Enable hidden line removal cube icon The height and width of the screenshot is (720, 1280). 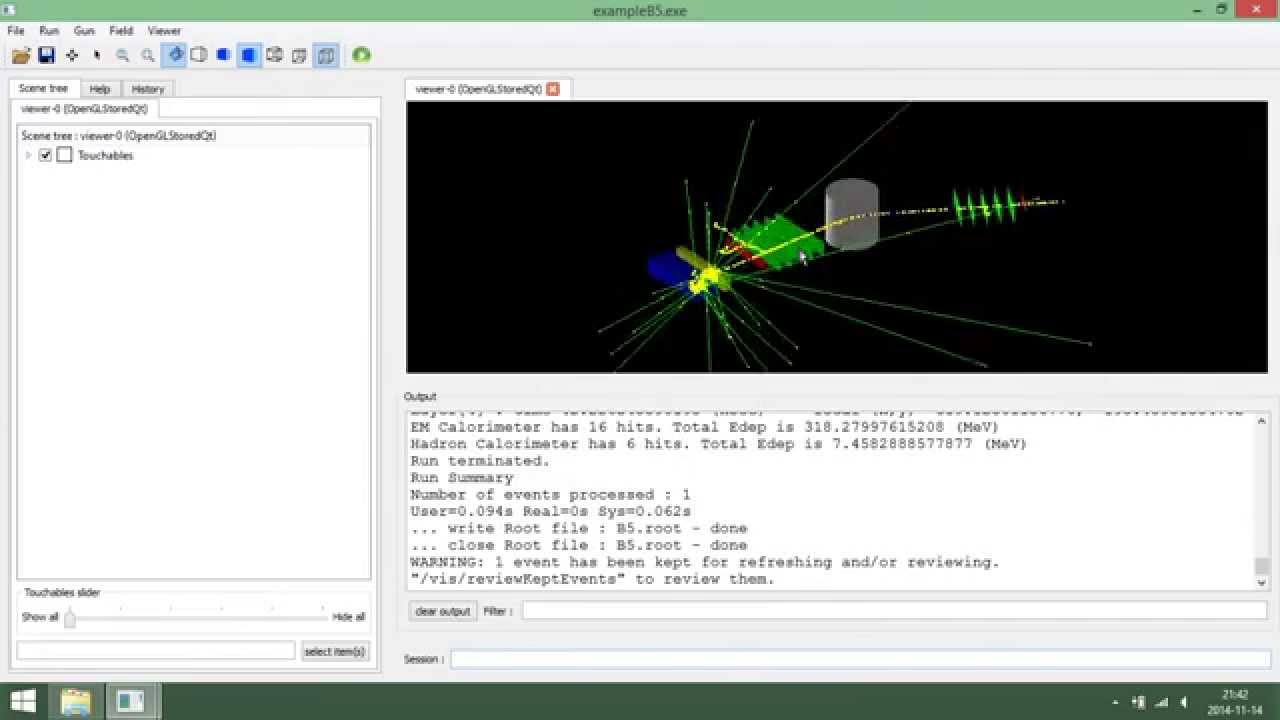(198, 55)
